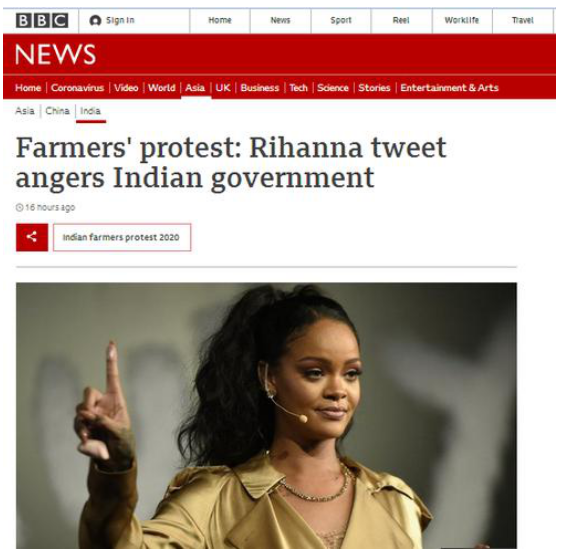The image size is (562, 558).
Task: Select the China sub-navigation tab
Action: click(x=57, y=111)
